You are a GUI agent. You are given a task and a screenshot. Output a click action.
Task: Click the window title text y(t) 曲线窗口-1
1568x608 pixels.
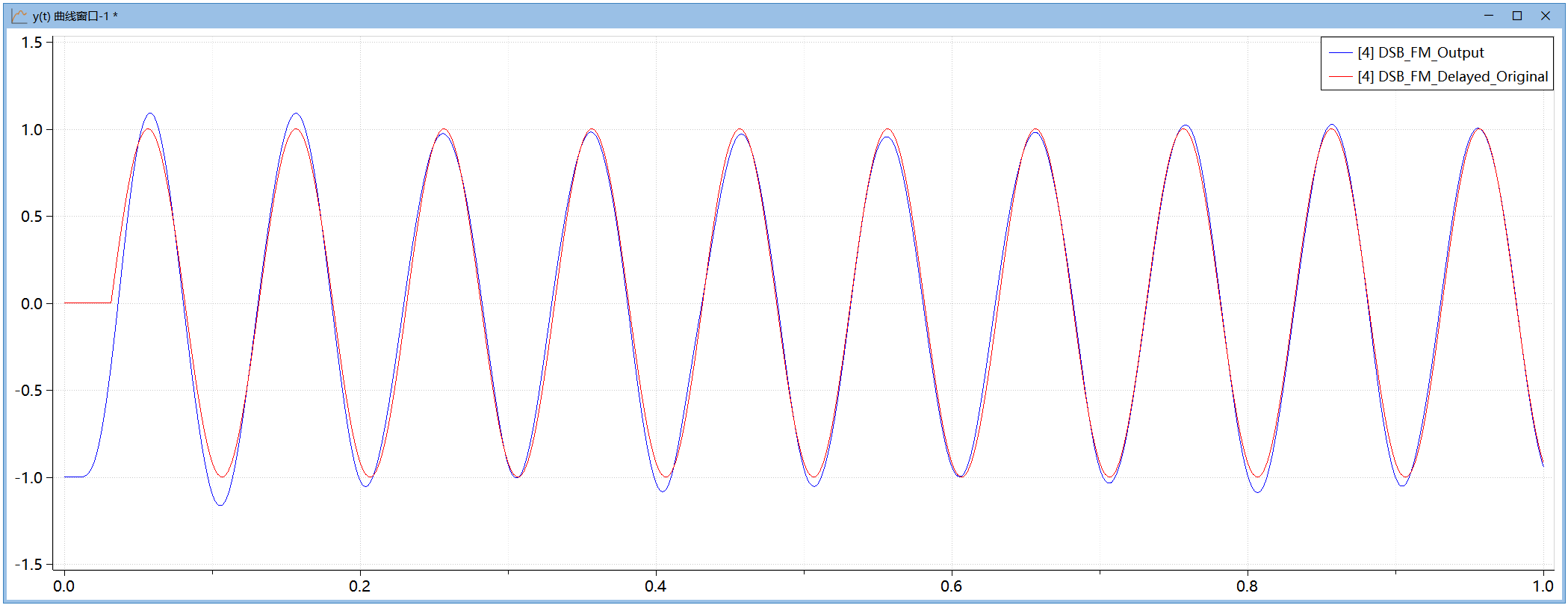coord(75,16)
